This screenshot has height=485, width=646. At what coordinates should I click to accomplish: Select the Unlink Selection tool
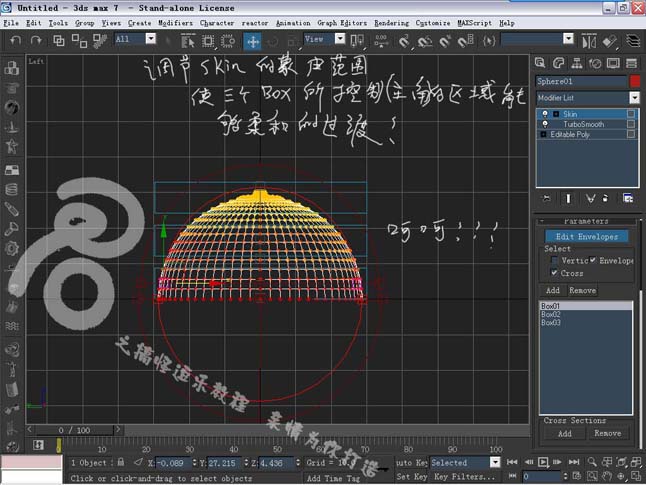79,40
